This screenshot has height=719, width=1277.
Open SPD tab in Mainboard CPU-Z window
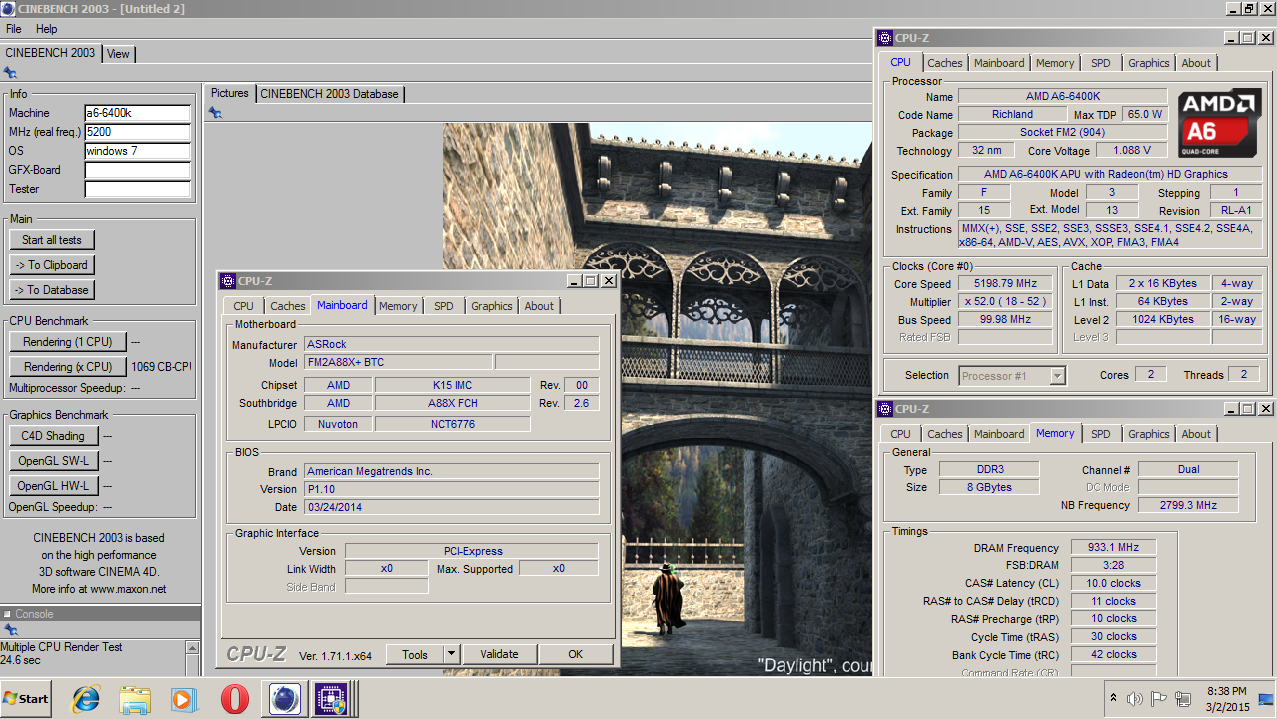tap(444, 306)
